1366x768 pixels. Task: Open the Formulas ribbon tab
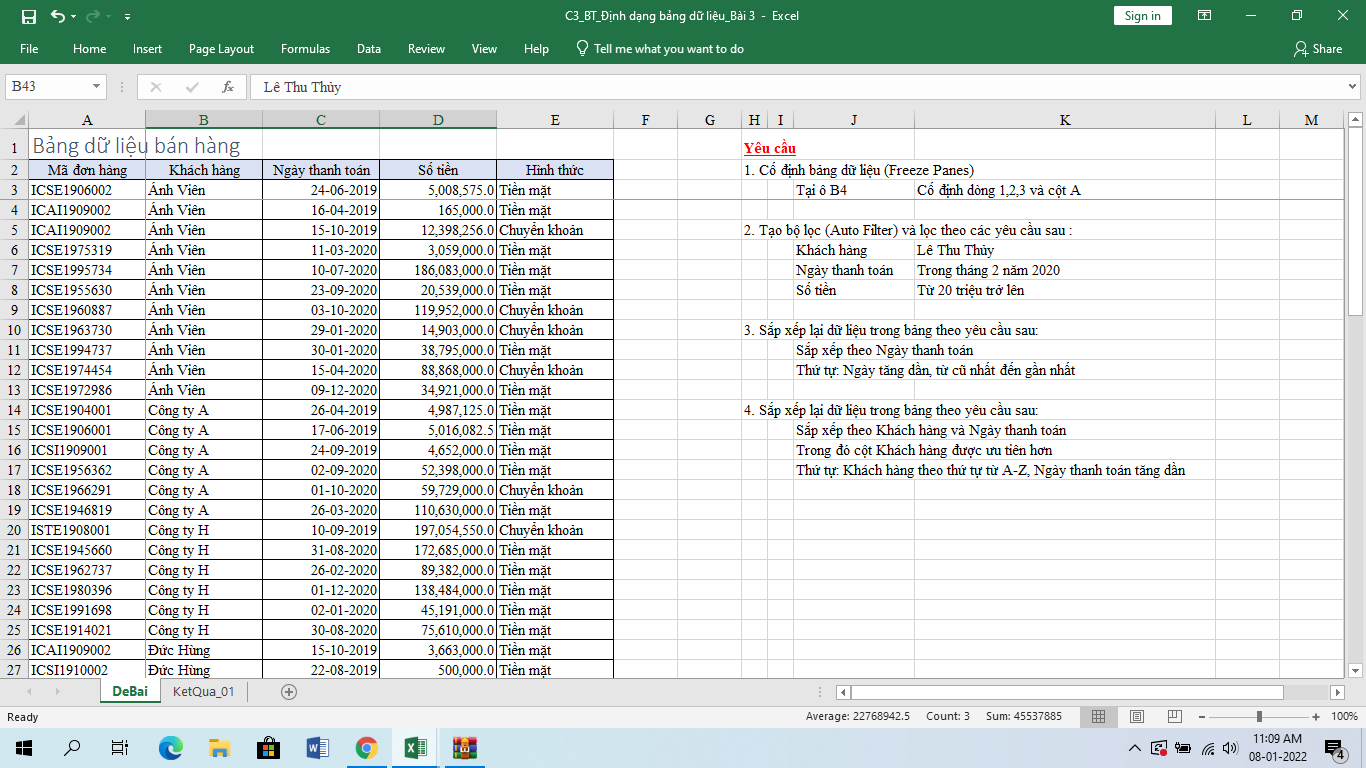pos(305,49)
